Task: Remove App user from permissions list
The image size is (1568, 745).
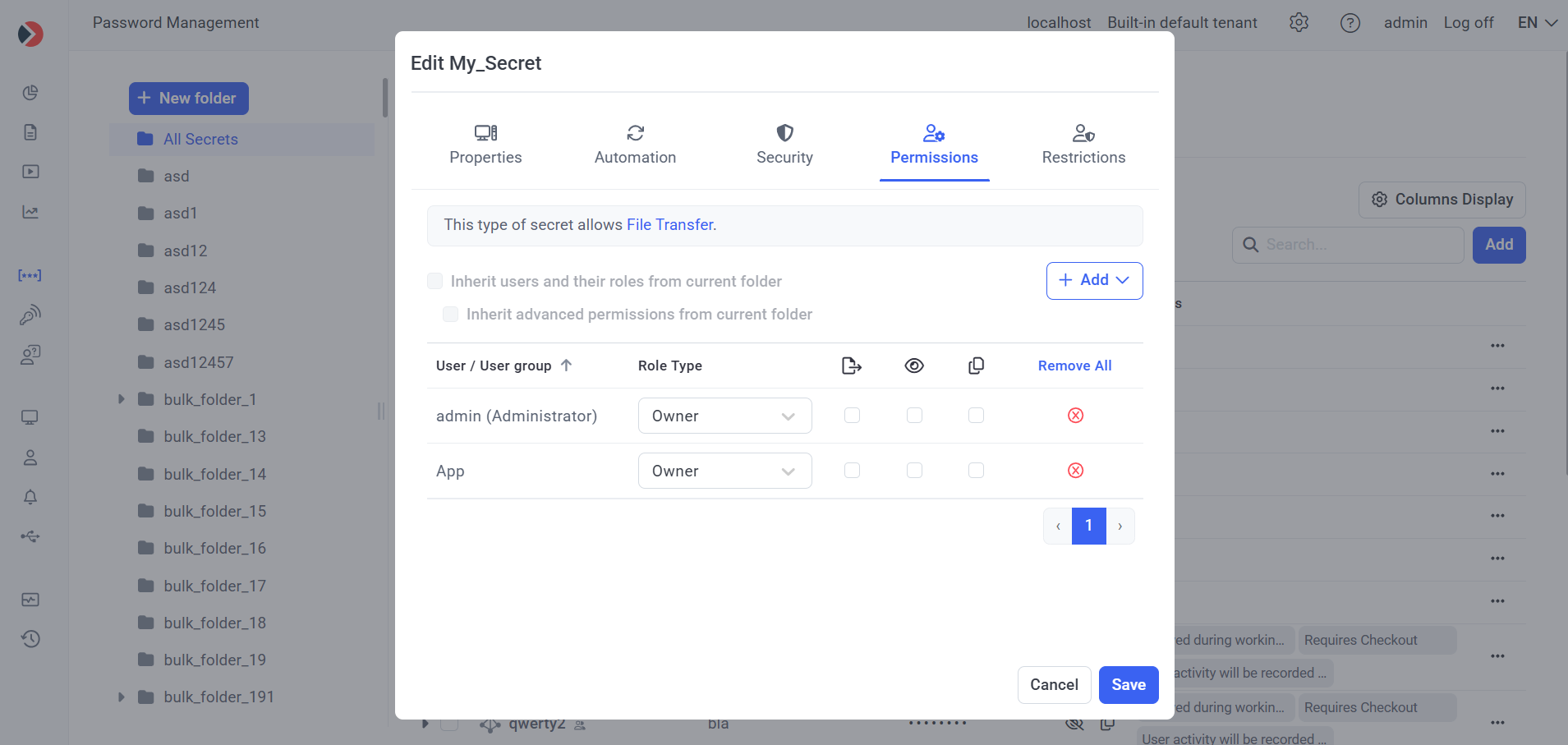Action: 1075,471
